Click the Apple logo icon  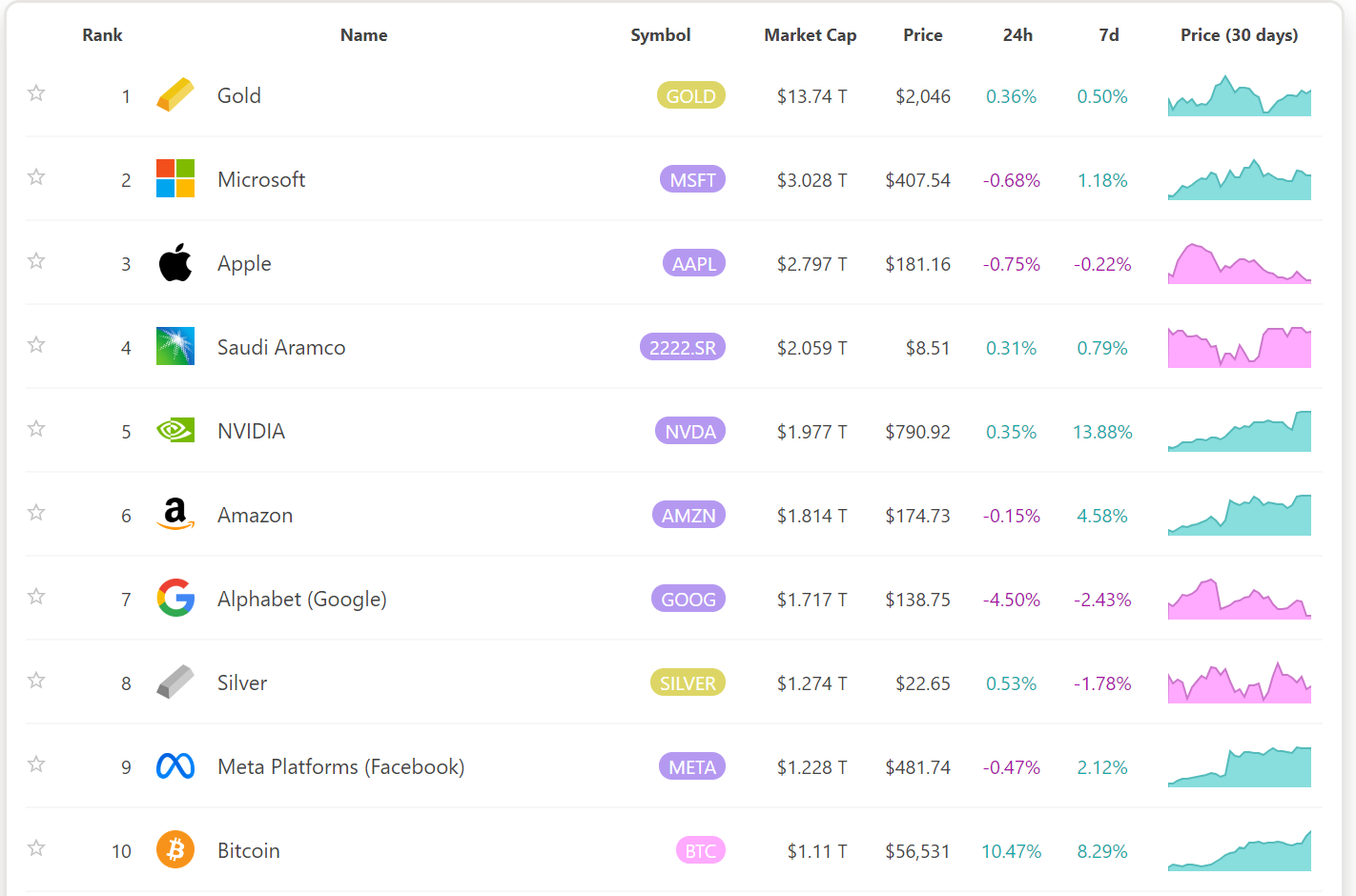pyautogui.click(x=175, y=262)
